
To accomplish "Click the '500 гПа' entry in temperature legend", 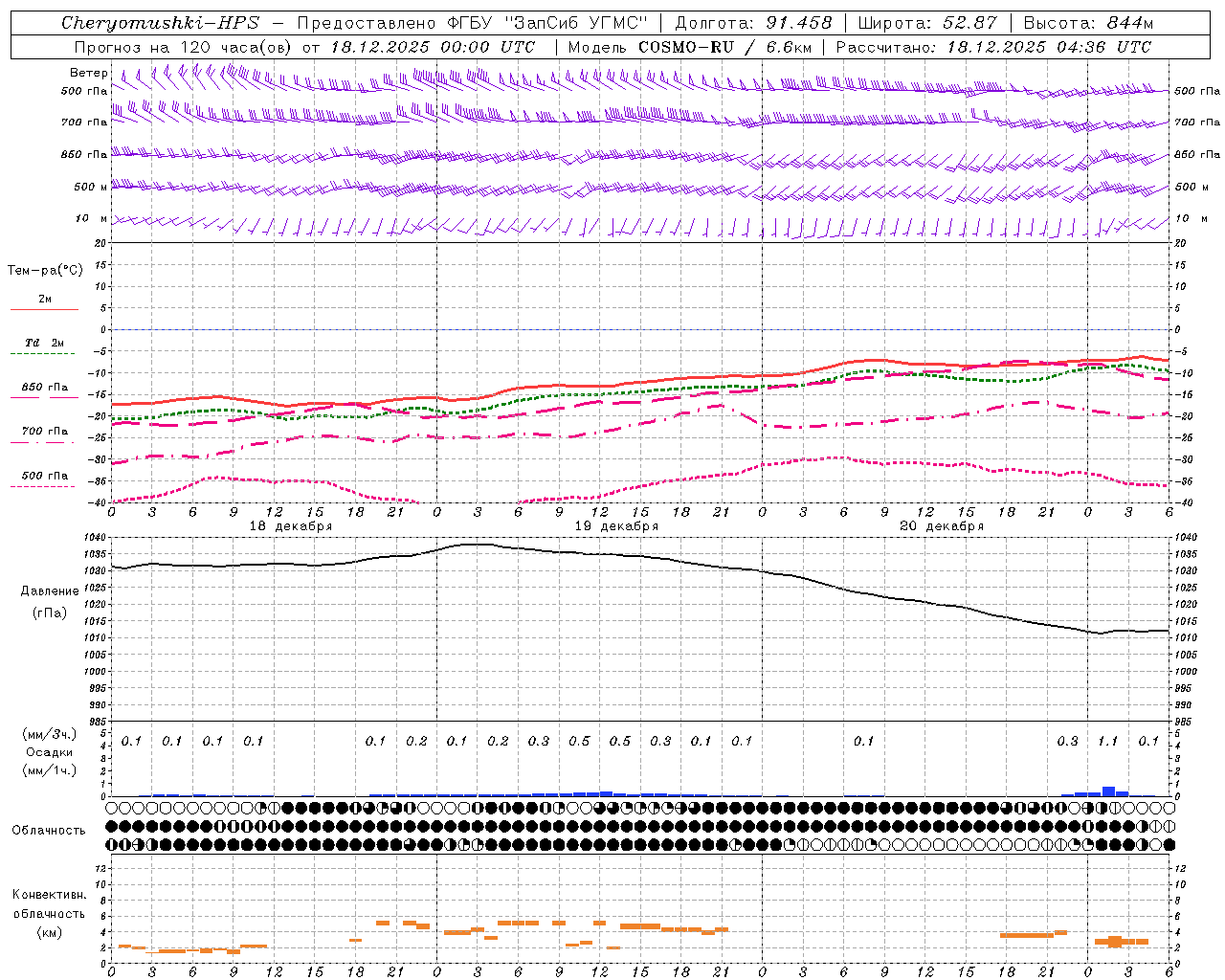I will pos(44,476).
